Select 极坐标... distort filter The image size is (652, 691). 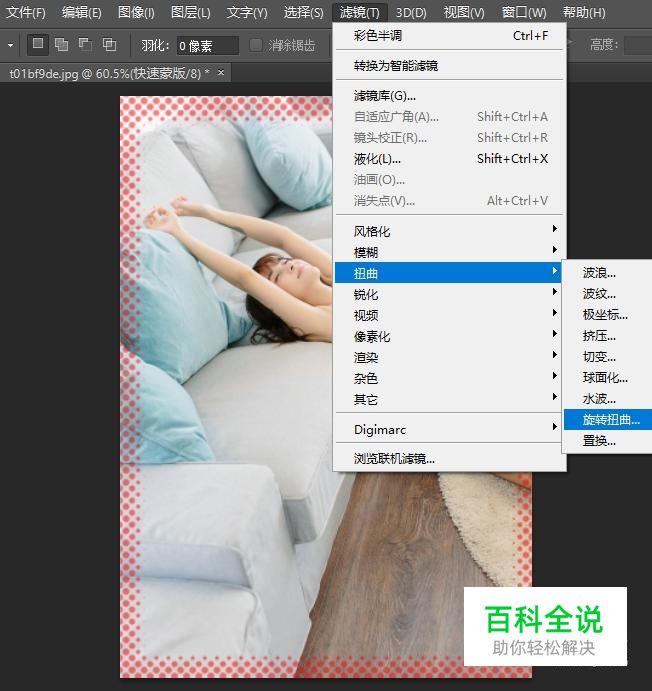[x=608, y=315]
